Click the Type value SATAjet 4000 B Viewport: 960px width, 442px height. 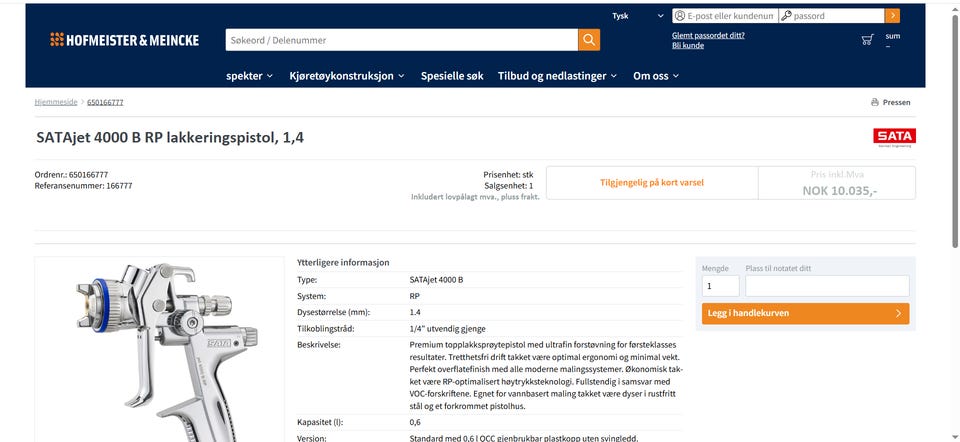click(437, 280)
